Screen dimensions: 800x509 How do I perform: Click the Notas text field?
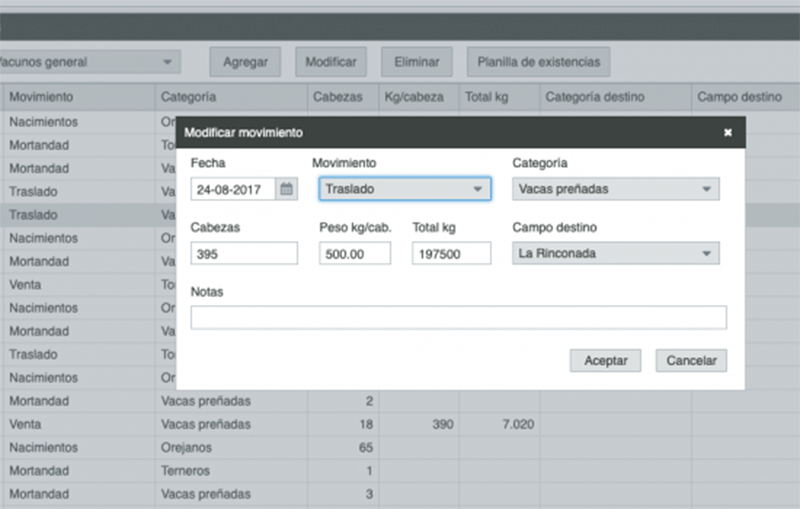459,317
